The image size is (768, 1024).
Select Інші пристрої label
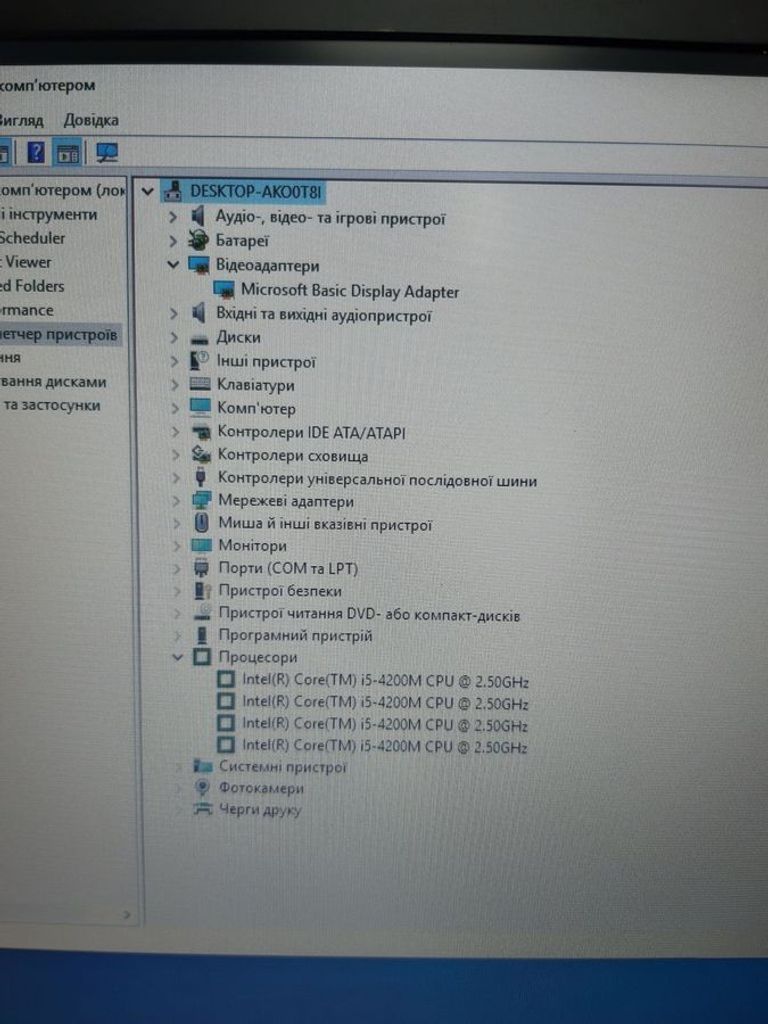coord(266,362)
